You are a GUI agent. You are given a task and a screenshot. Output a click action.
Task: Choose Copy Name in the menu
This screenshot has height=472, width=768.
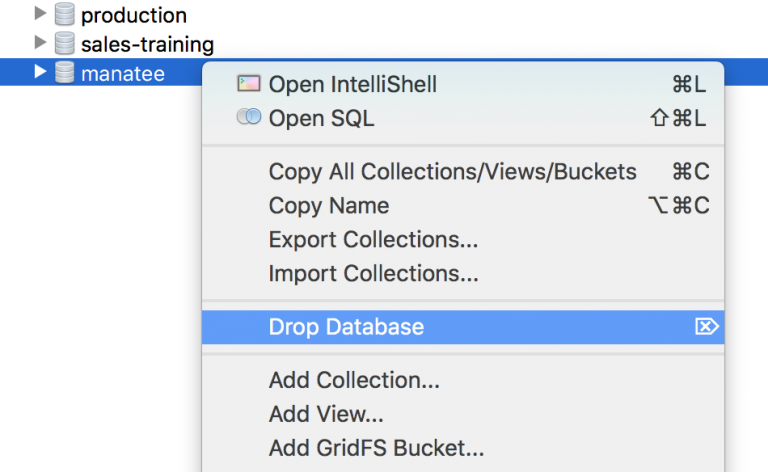coord(329,206)
